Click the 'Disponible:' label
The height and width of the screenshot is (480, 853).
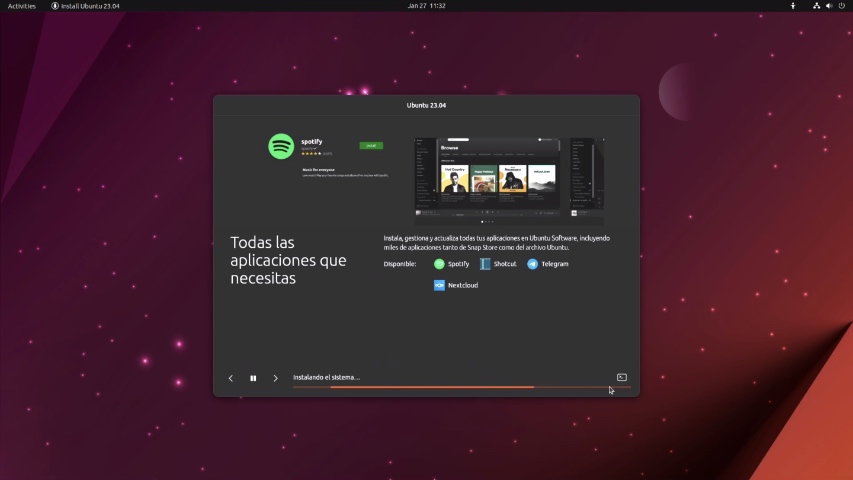click(x=400, y=264)
